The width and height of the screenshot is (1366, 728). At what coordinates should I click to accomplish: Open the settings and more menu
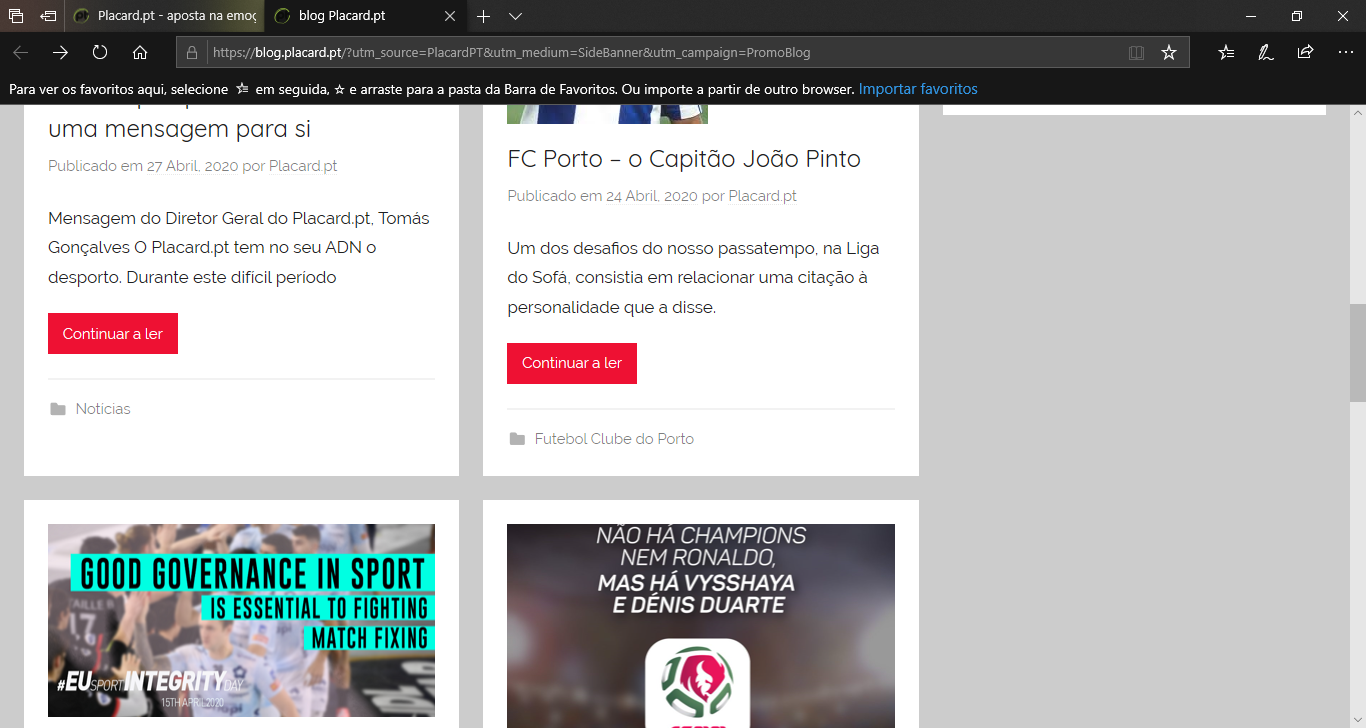coord(1345,52)
